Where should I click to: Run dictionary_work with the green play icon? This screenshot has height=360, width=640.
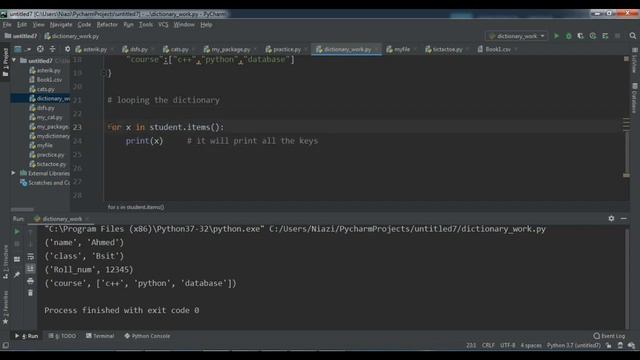coord(556,36)
